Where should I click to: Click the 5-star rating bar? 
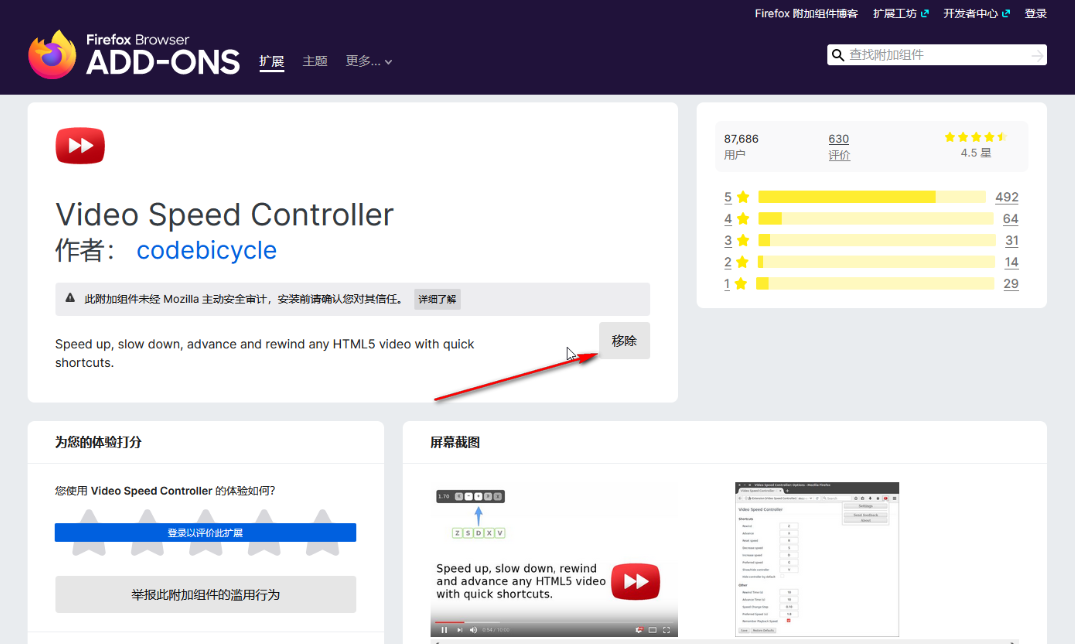(872, 197)
